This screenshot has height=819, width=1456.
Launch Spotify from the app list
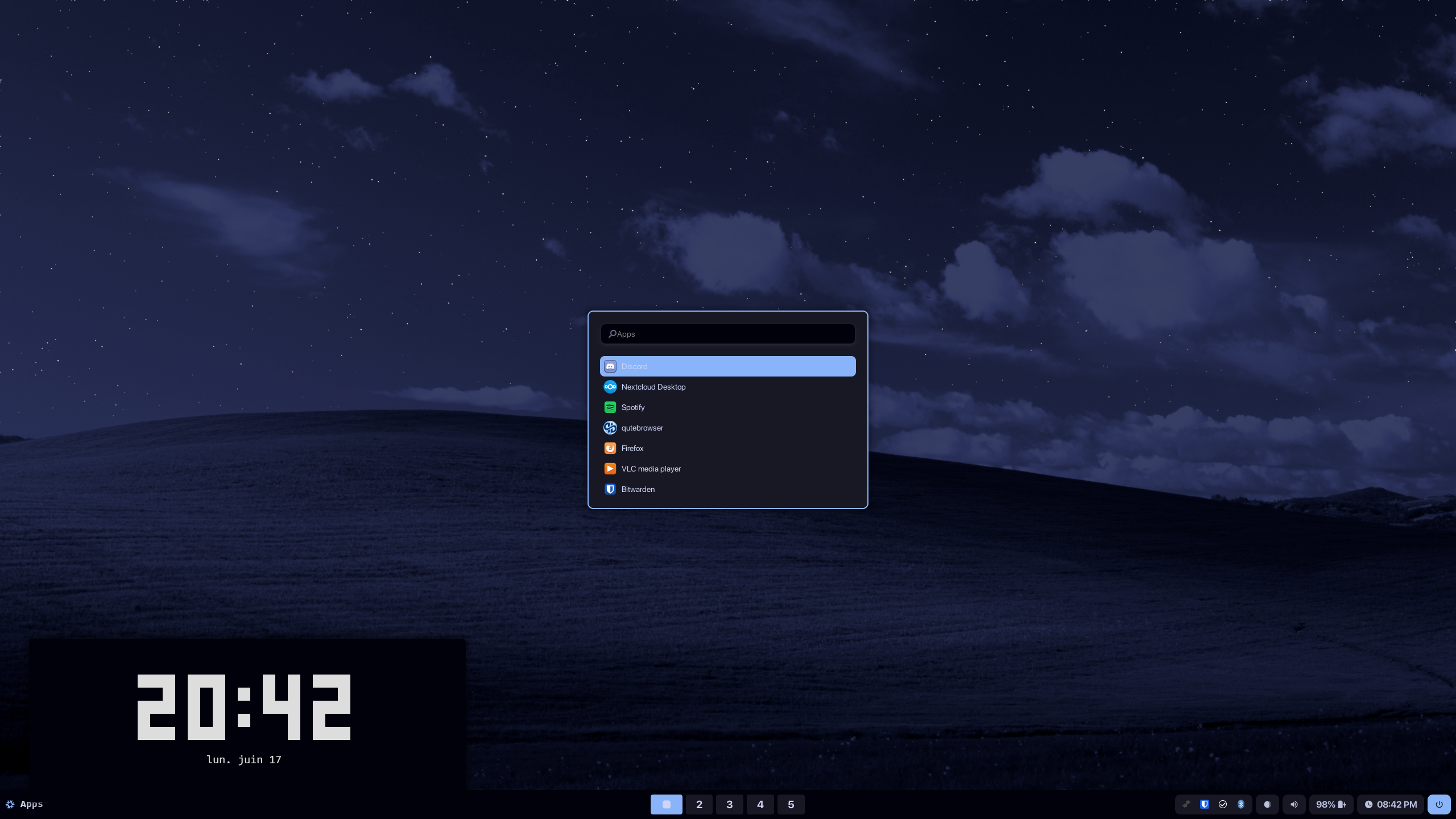pyautogui.click(x=727, y=407)
